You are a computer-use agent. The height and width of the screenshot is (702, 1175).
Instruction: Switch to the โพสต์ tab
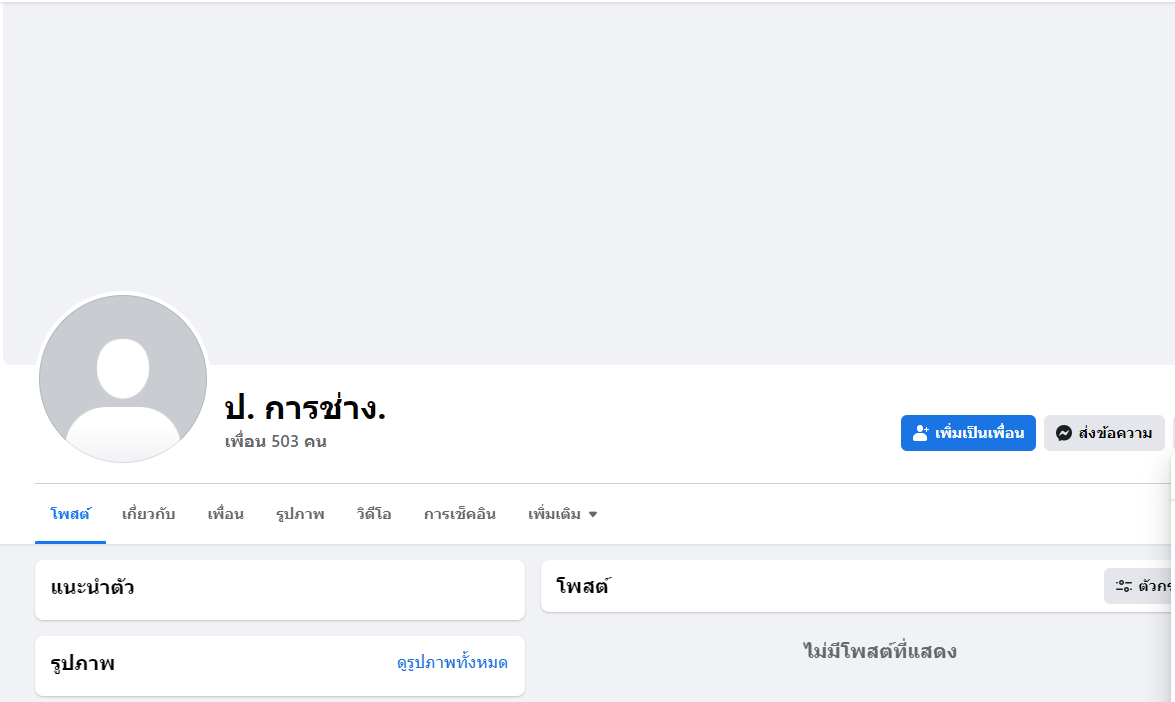[70, 514]
